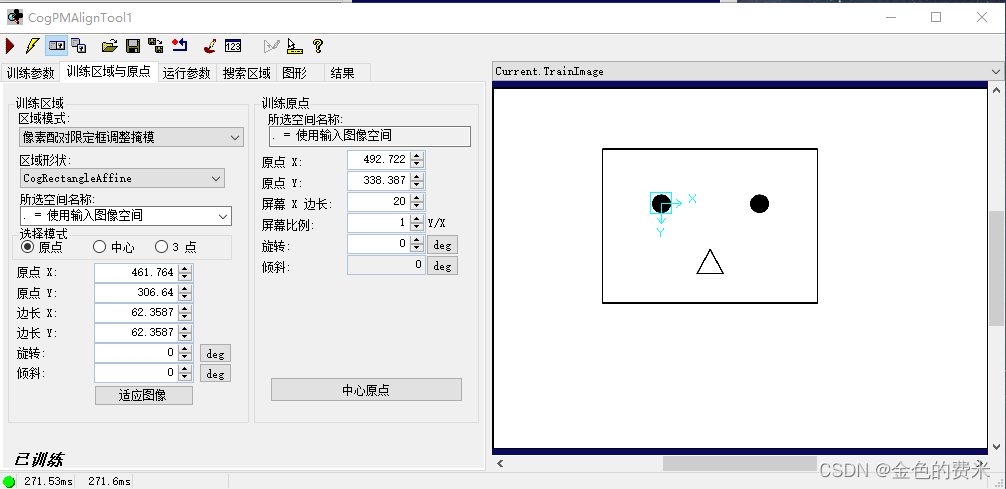This screenshot has height=489, width=1006.
Task: Click the 271.6ms status bar entry
Action: (x=109, y=481)
